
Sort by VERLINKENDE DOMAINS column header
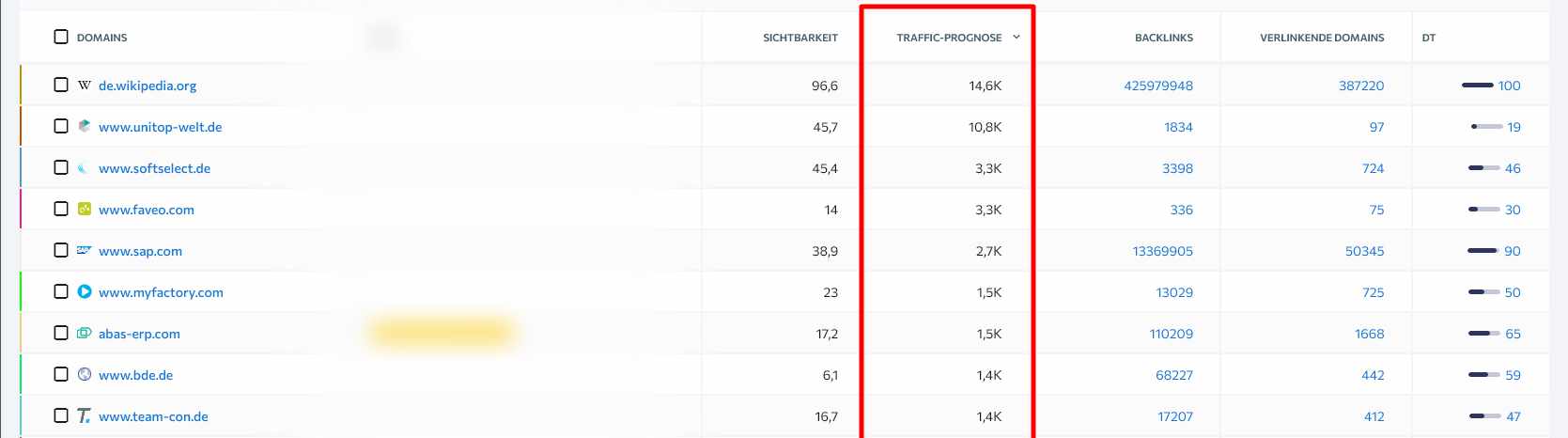pos(1322,38)
